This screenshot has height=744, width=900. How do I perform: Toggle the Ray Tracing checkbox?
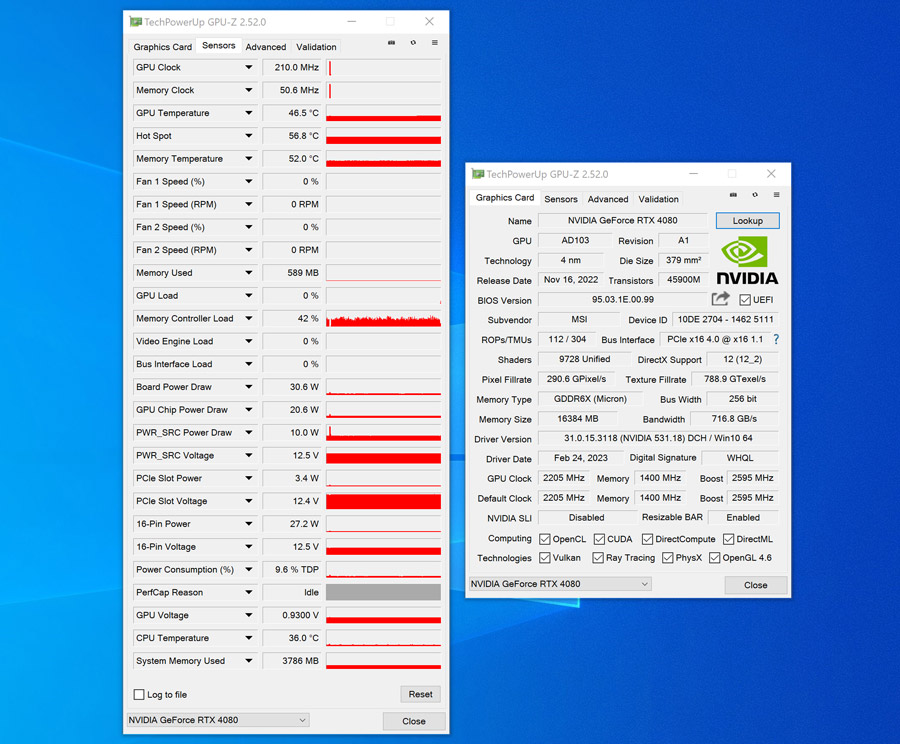click(x=598, y=558)
